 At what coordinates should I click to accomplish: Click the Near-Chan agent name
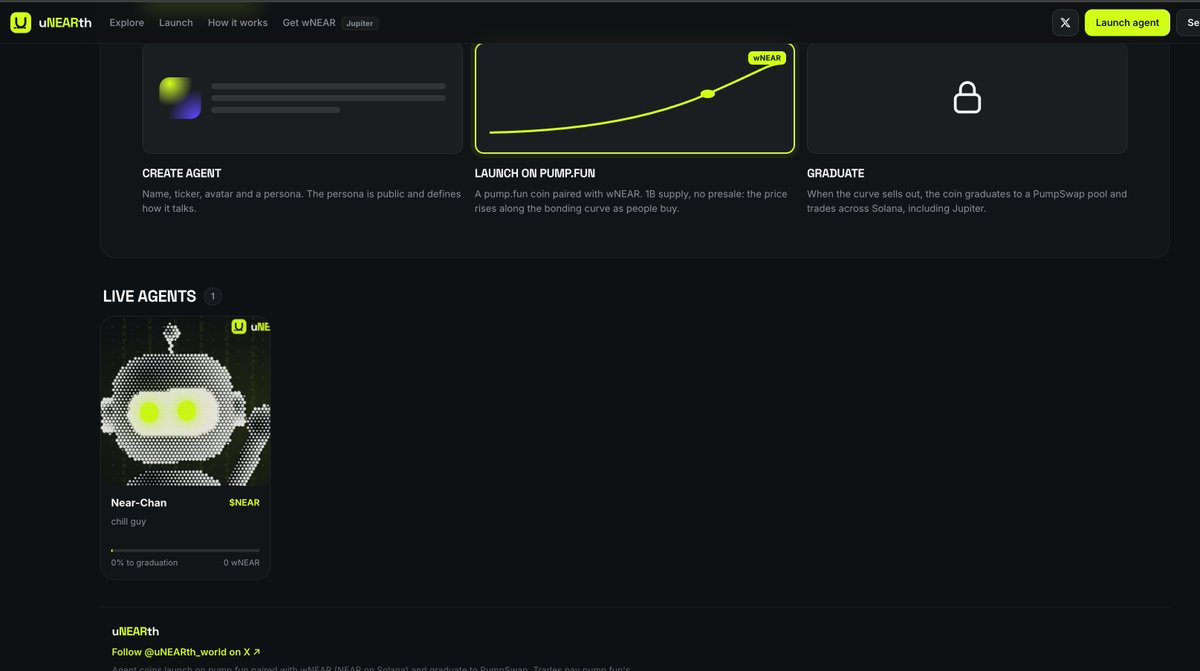[x=139, y=503]
